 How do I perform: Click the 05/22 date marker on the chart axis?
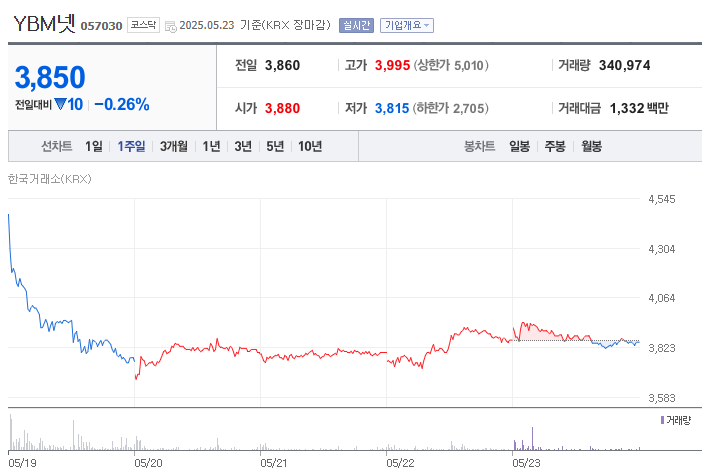[x=400, y=463]
